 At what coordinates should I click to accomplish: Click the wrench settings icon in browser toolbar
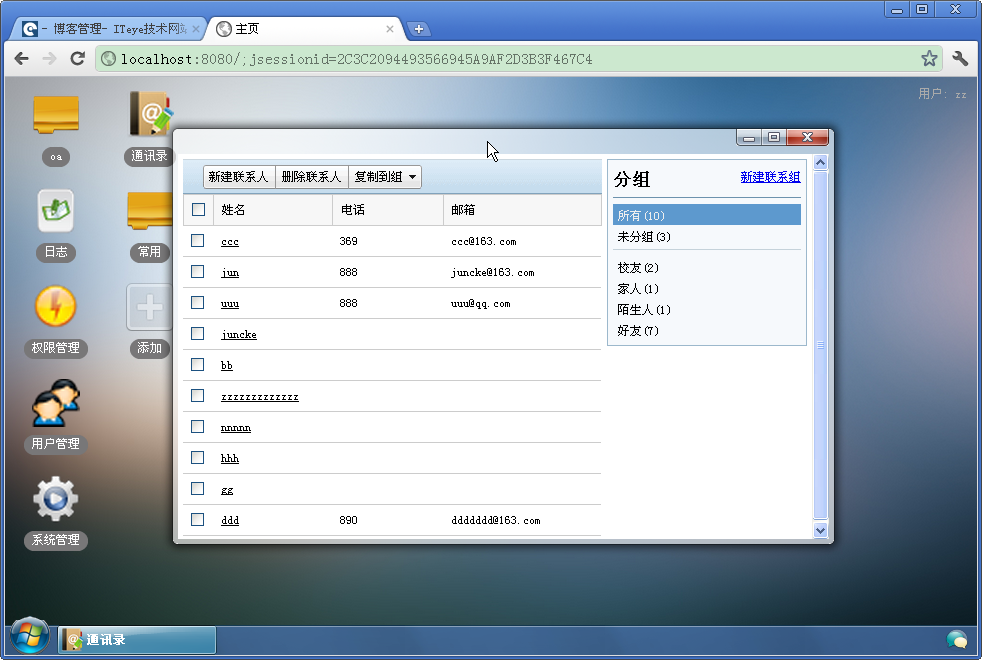click(960, 58)
